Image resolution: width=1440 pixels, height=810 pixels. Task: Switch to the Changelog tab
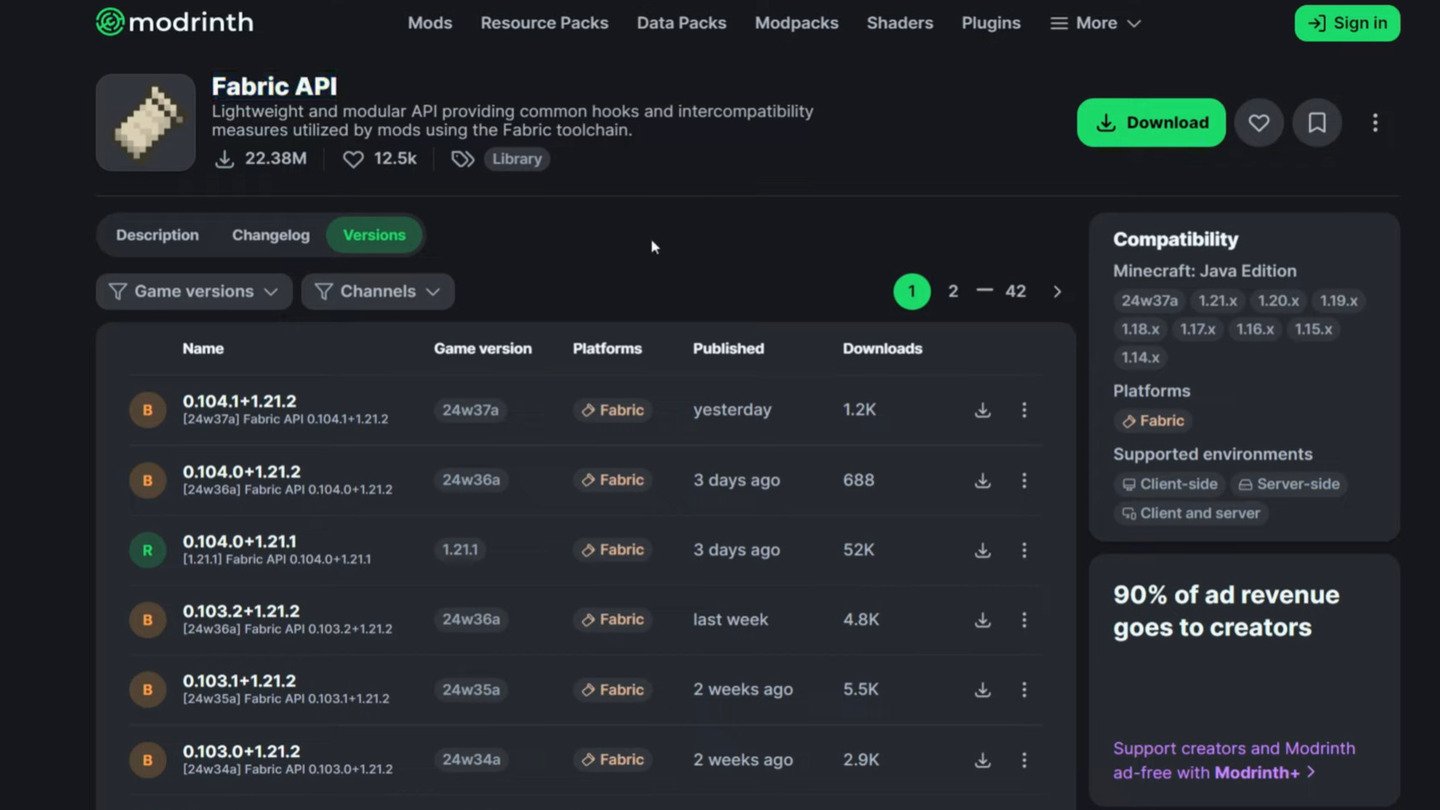(x=271, y=235)
